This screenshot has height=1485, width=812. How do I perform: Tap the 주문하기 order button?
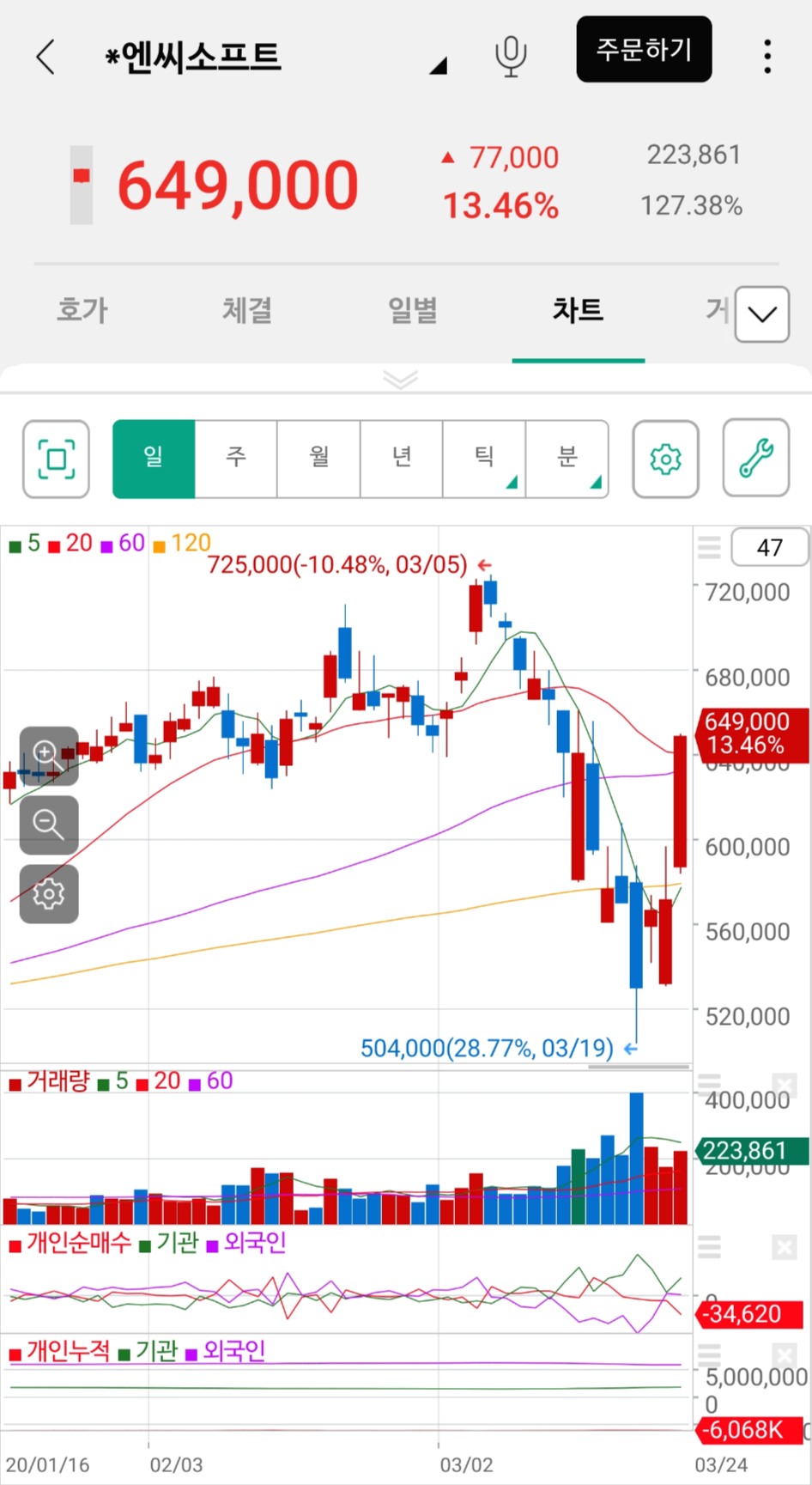[x=644, y=49]
